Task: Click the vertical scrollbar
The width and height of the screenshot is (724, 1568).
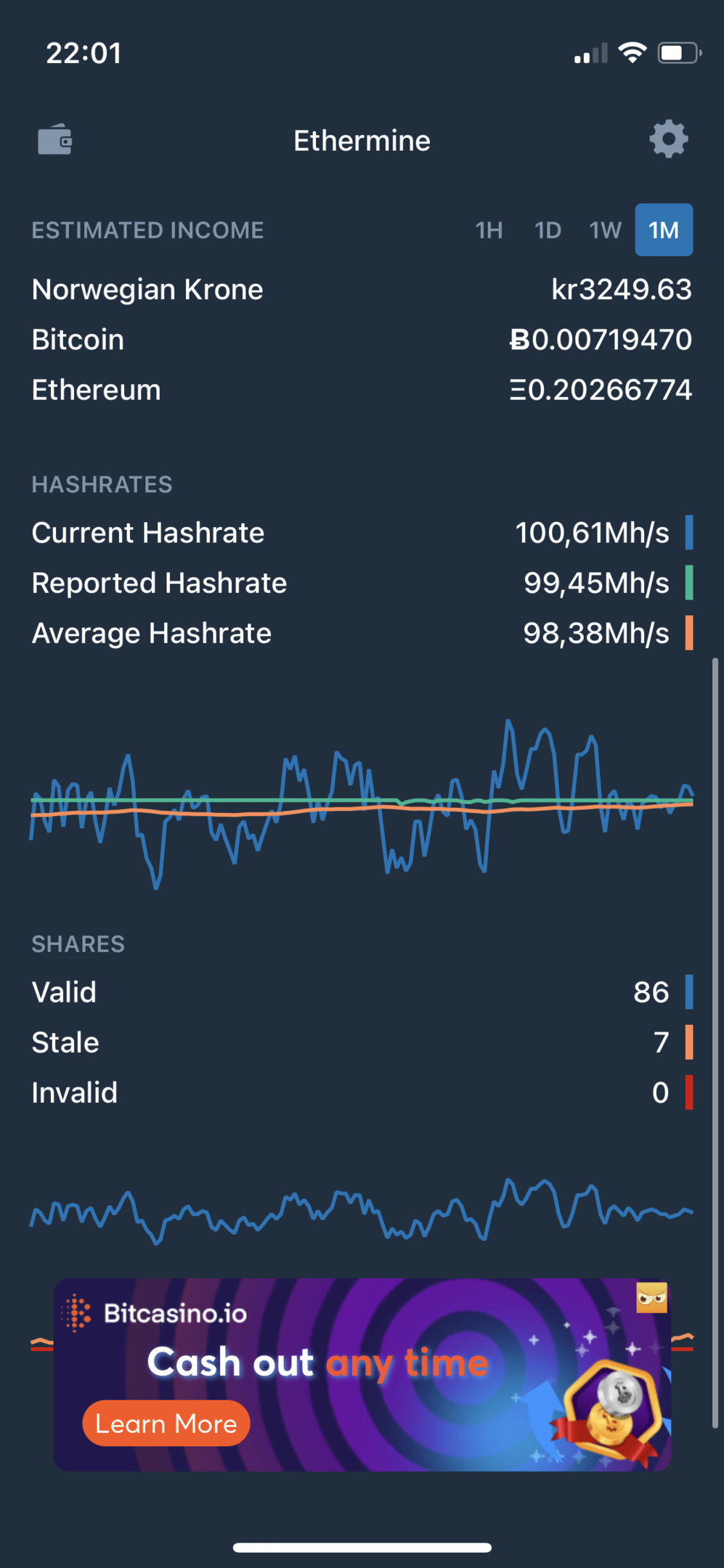Action: click(715, 1043)
